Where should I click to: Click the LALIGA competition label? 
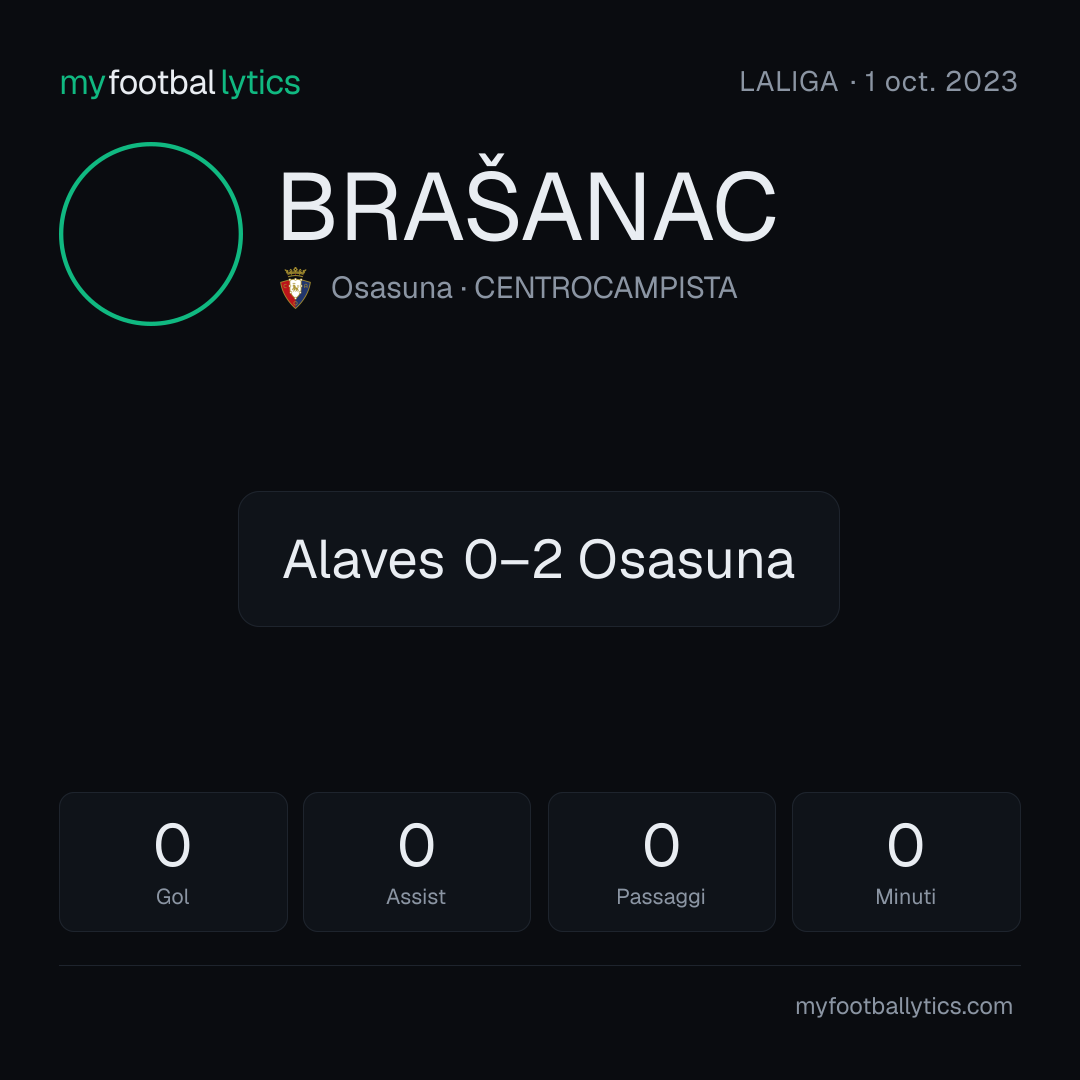point(789,82)
